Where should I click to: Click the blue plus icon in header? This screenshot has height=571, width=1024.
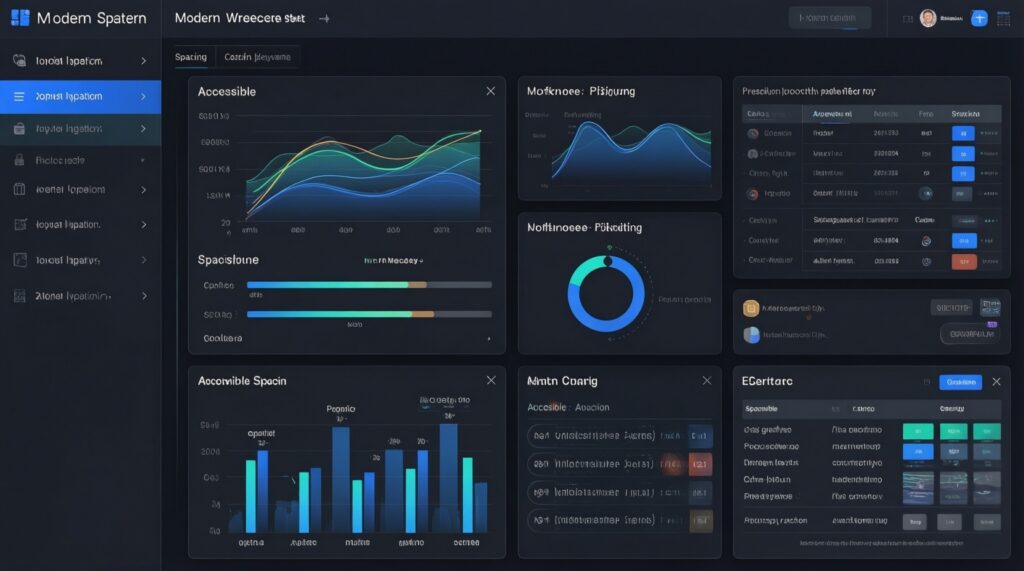click(x=979, y=18)
